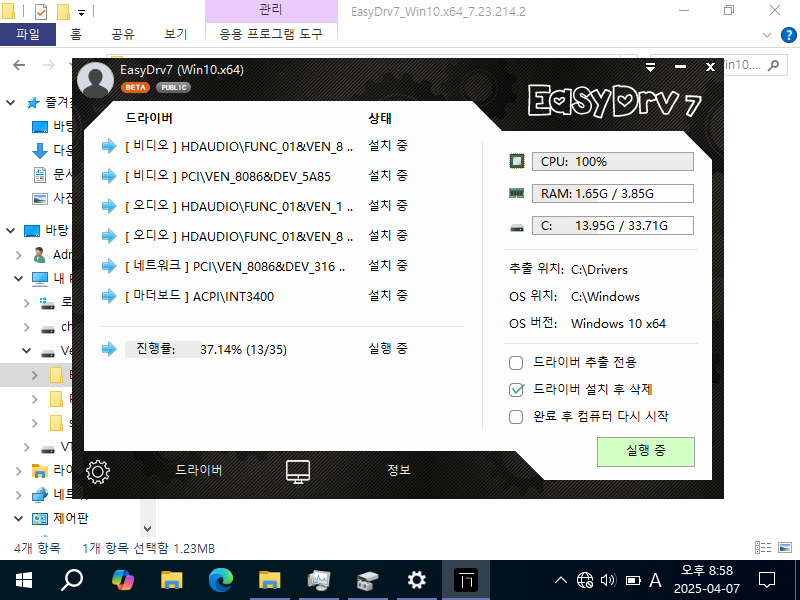Open the notification center icon
The width and height of the screenshot is (800, 600).
[x=767, y=580]
